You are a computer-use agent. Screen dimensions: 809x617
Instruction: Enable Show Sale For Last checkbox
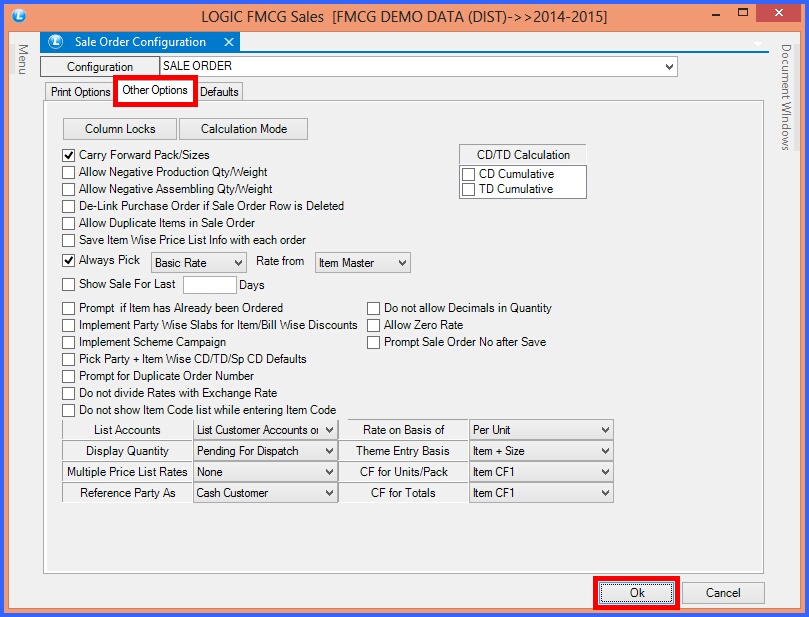[x=68, y=284]
